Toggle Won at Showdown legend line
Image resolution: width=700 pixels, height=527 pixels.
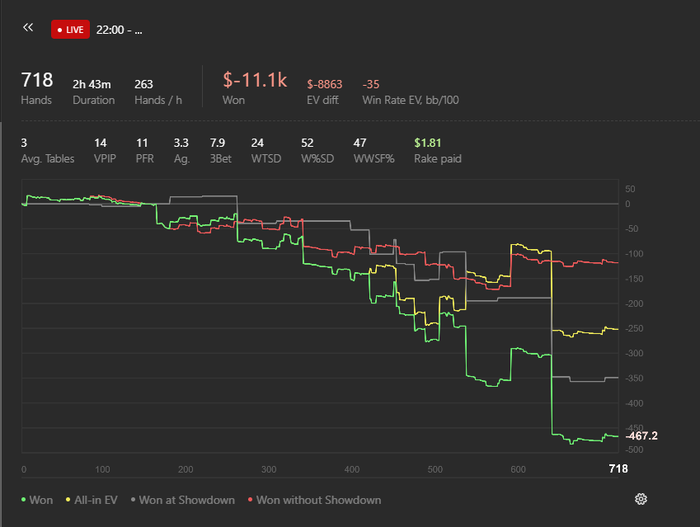(183, 500)
